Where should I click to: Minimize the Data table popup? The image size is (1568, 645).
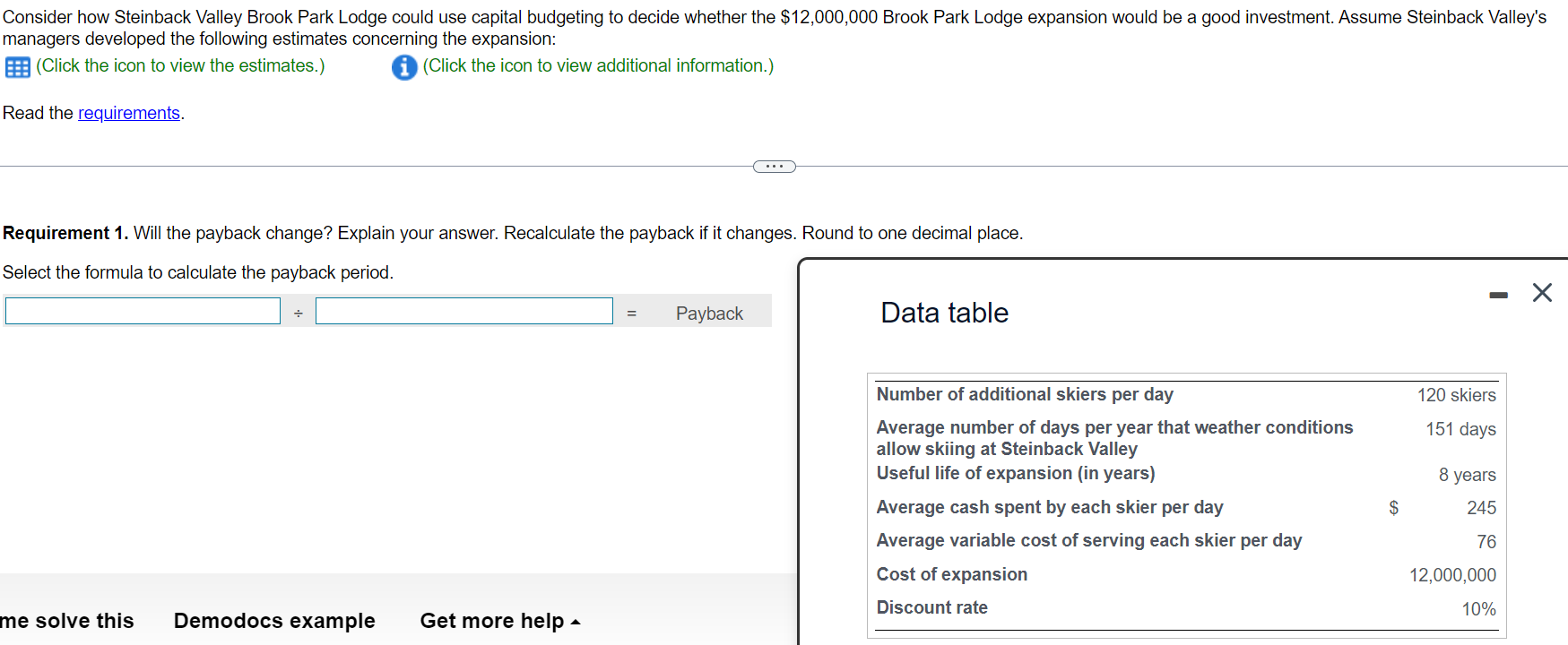coord(1498,295)
